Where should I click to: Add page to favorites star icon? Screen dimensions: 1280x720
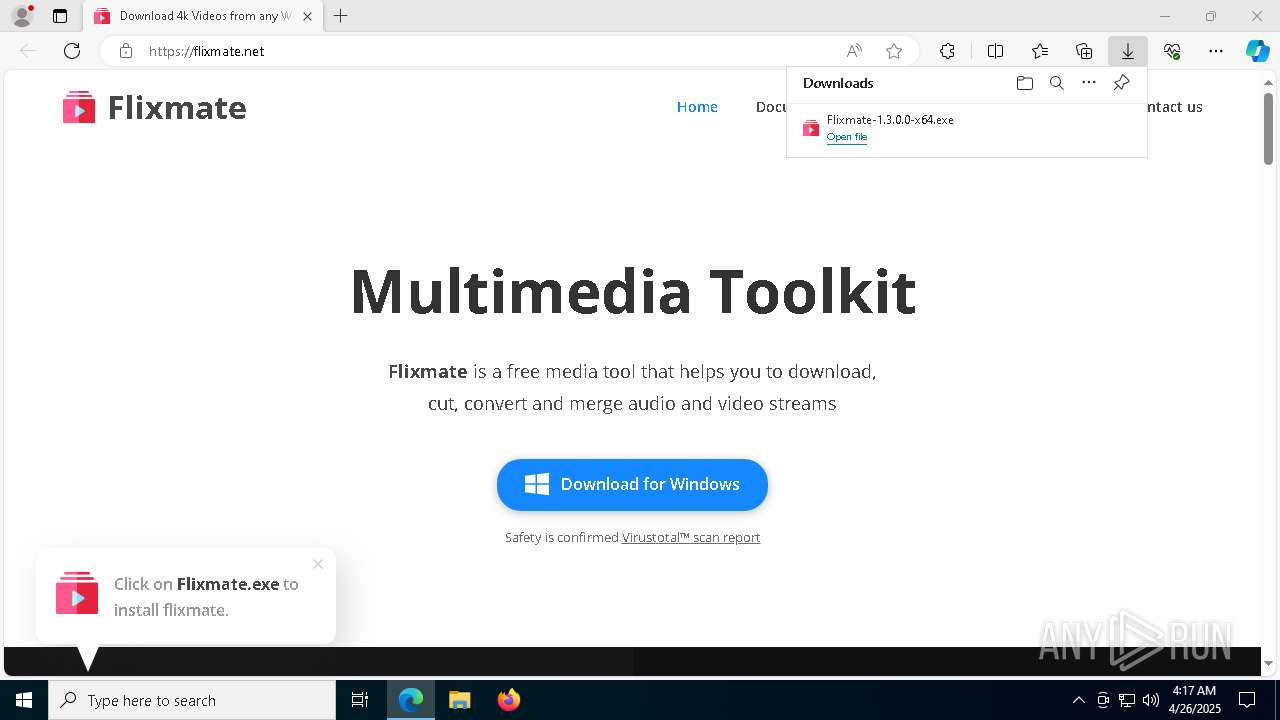[x=894, y=51]
